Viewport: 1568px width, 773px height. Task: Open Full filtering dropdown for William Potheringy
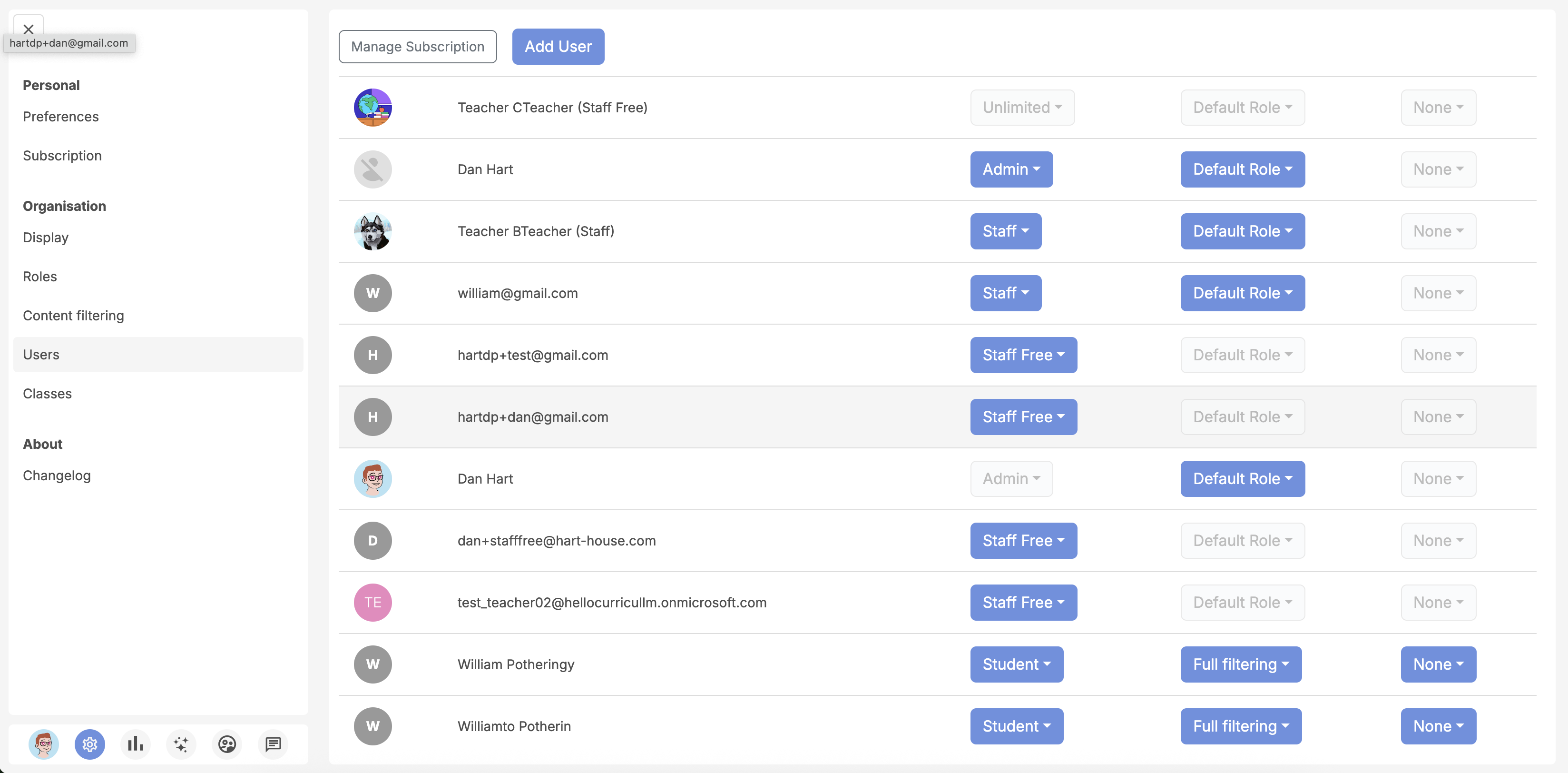click(x=1241, y=664)
